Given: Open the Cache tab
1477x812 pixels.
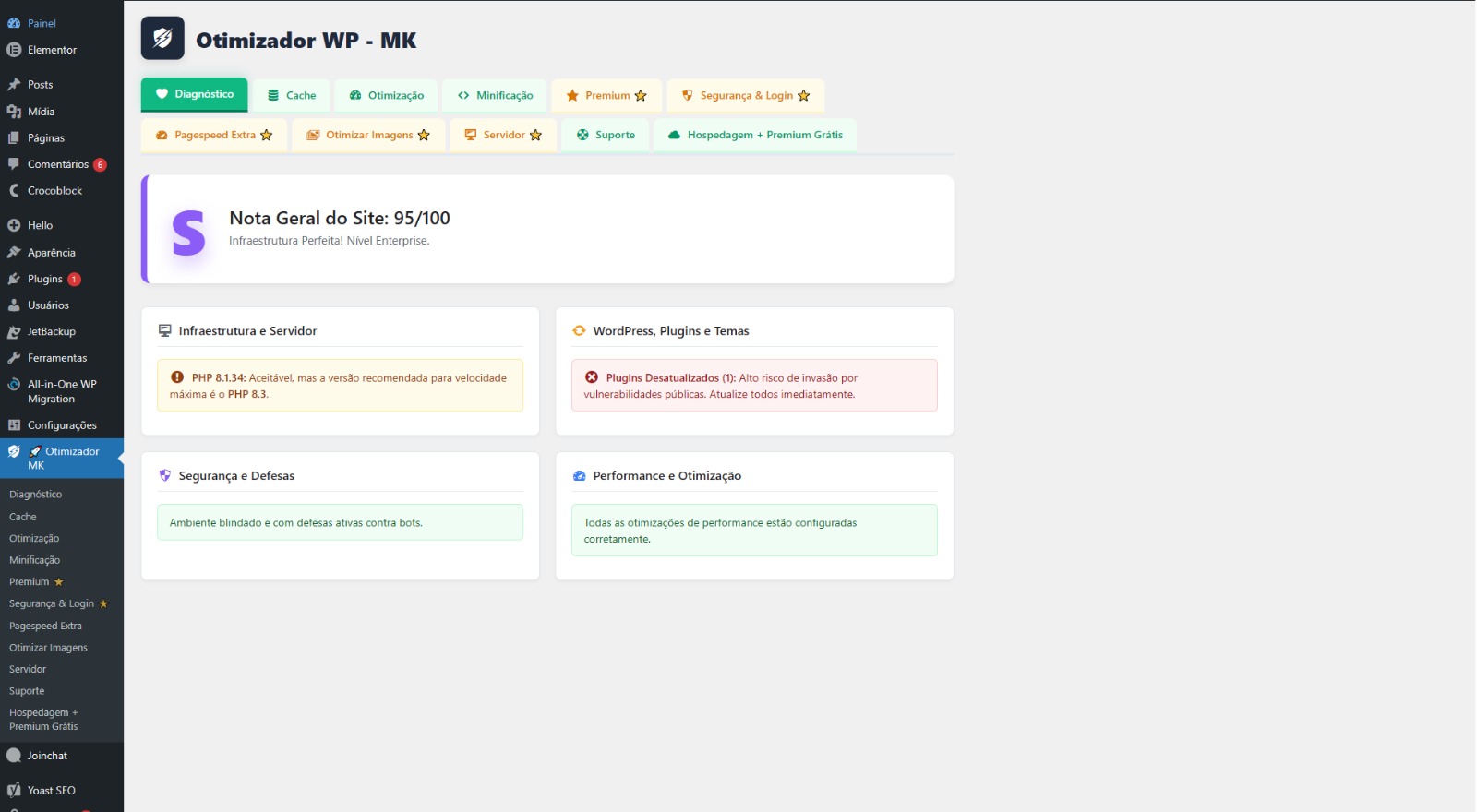Looking at the screenshot, I should [x=292, y=95].
